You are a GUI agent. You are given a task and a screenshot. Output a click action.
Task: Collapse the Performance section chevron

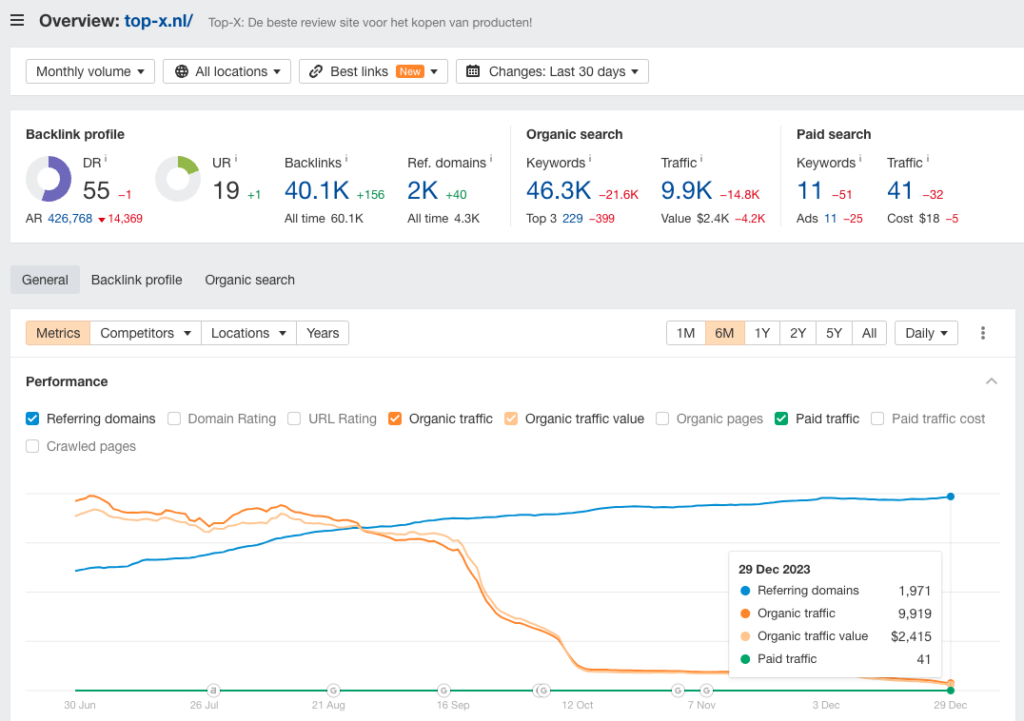click(991, 381)
